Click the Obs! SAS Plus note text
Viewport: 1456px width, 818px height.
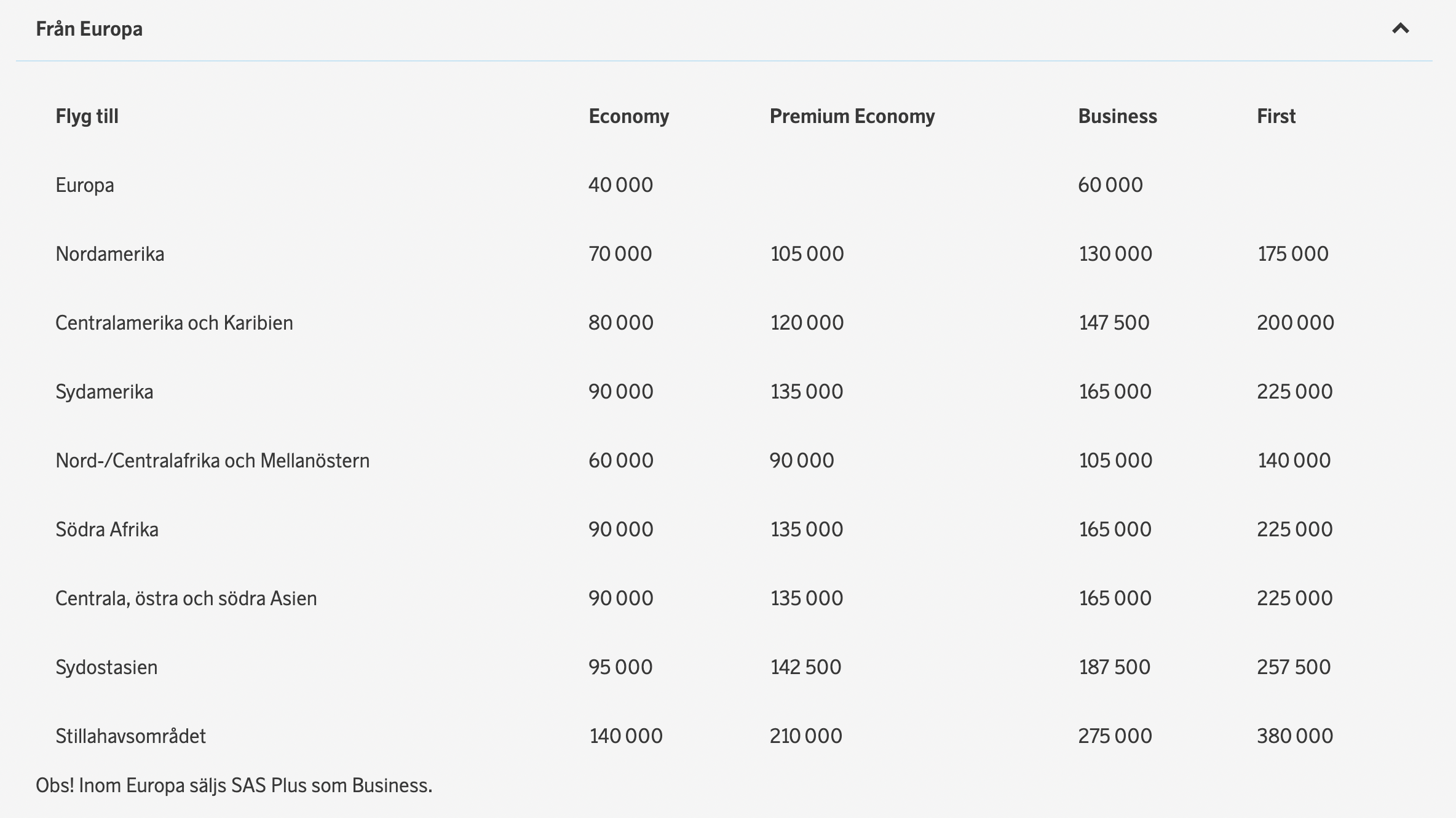click(234, 785)
